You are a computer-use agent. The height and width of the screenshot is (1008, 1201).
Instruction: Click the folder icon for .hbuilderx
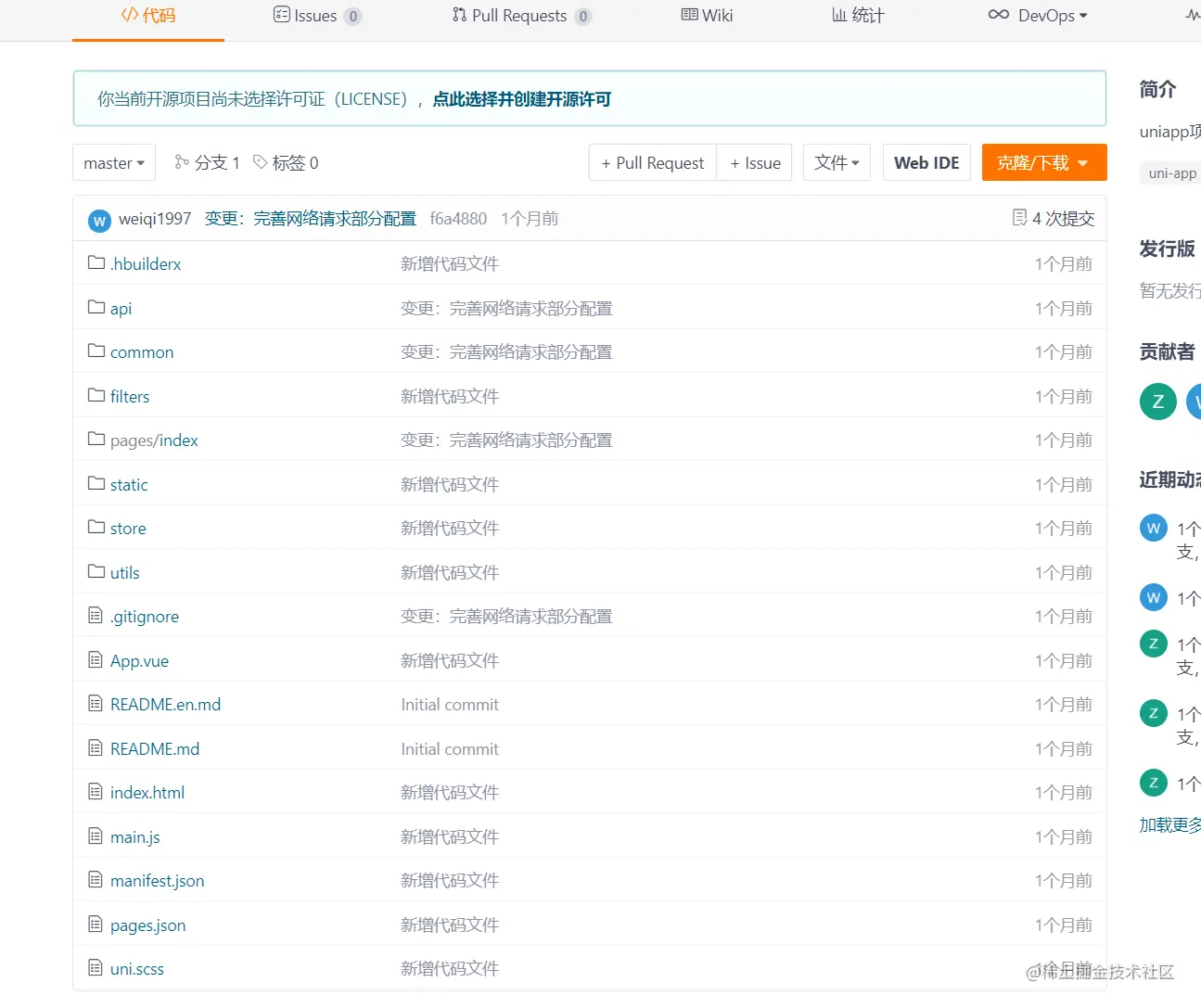[96, 262]
